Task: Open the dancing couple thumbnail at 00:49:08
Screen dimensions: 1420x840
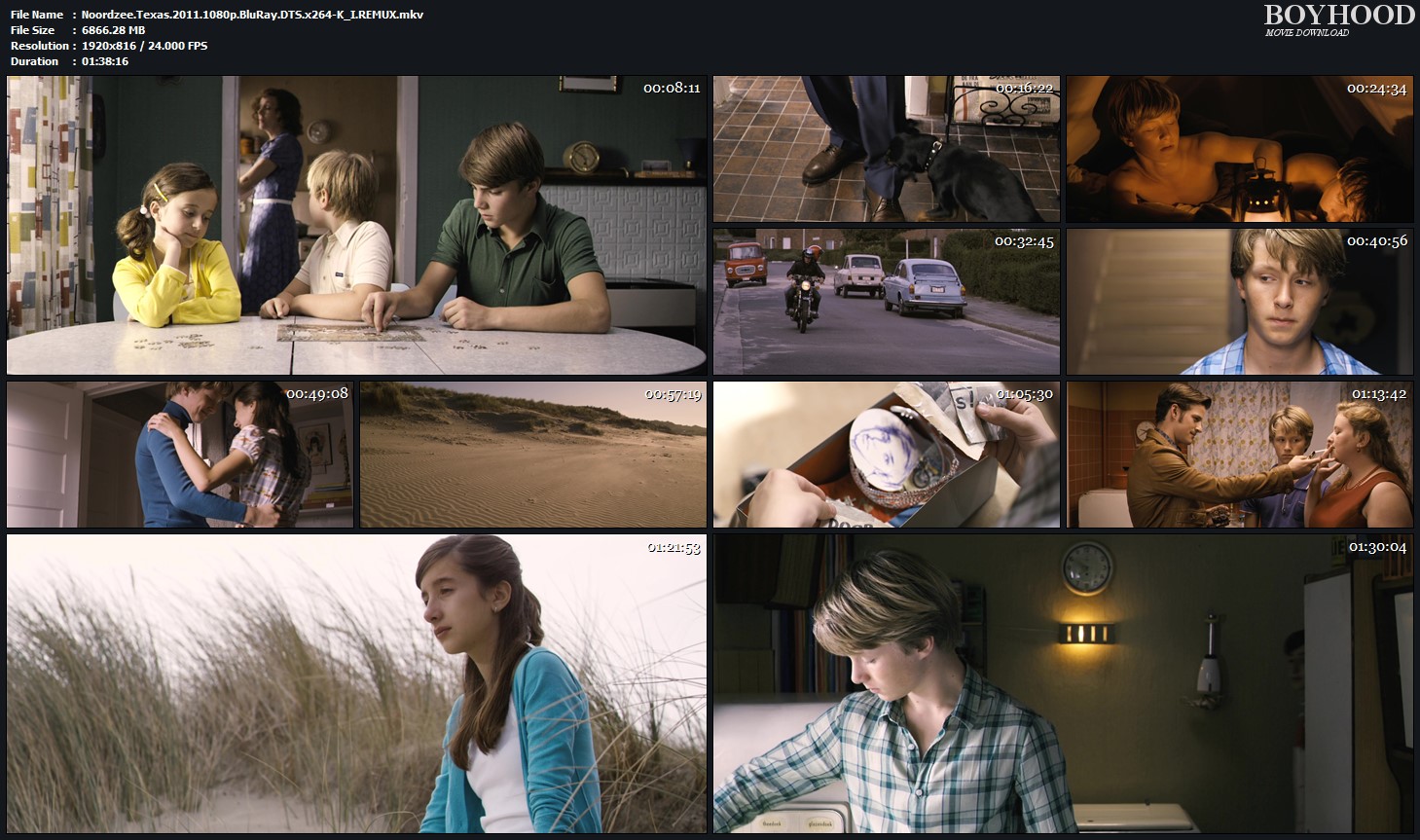Action: [x=180, y=455]
